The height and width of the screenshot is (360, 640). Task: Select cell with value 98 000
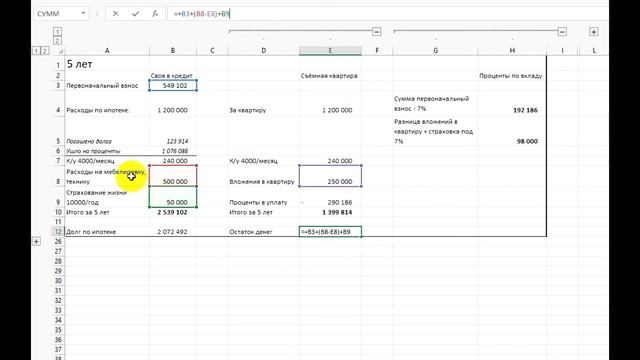click(x=512, y=131)
